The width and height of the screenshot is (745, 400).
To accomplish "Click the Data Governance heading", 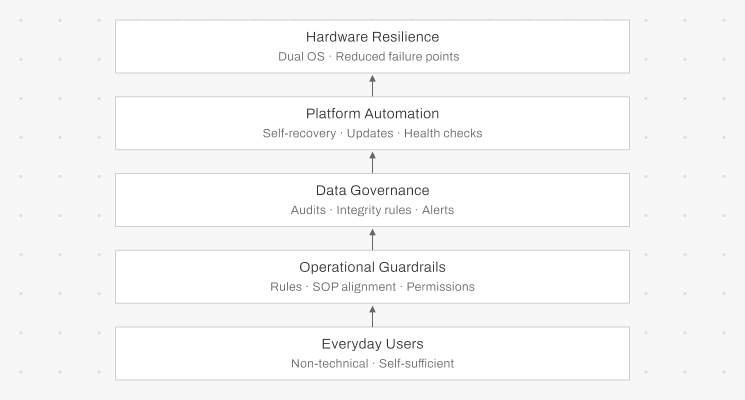I will click(x=372, y=191).
